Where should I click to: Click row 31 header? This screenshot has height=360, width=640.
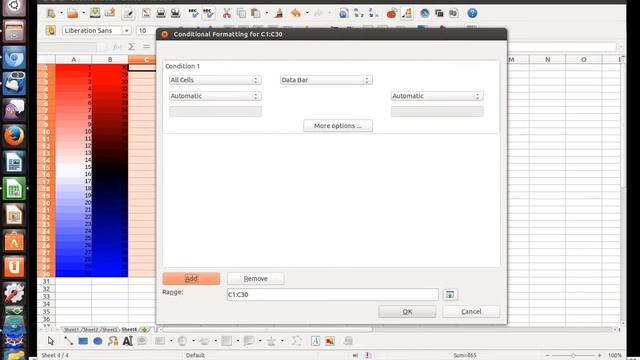46,281
